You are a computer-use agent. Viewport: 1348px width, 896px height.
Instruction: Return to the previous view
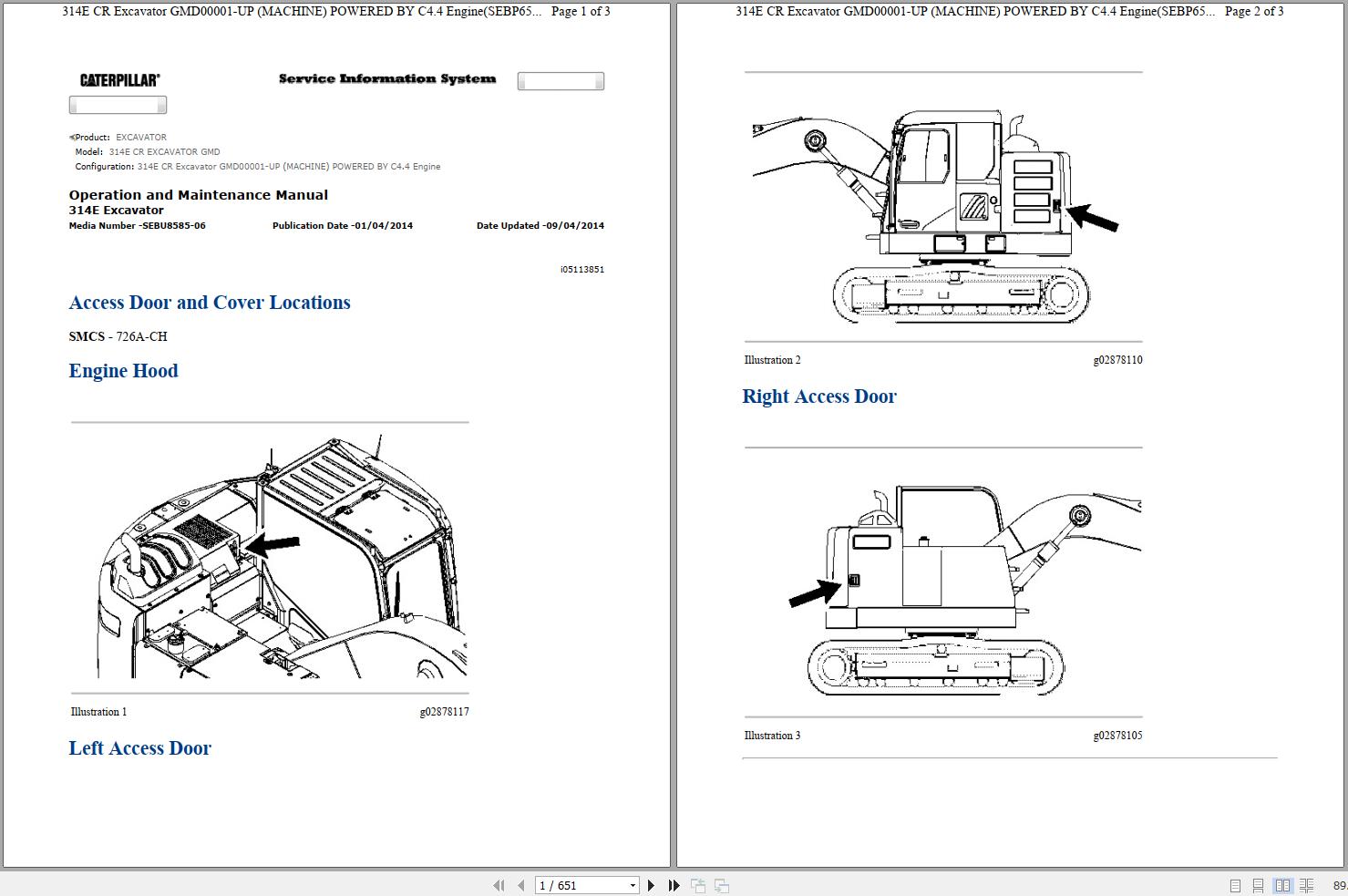(x=699, y=885)
